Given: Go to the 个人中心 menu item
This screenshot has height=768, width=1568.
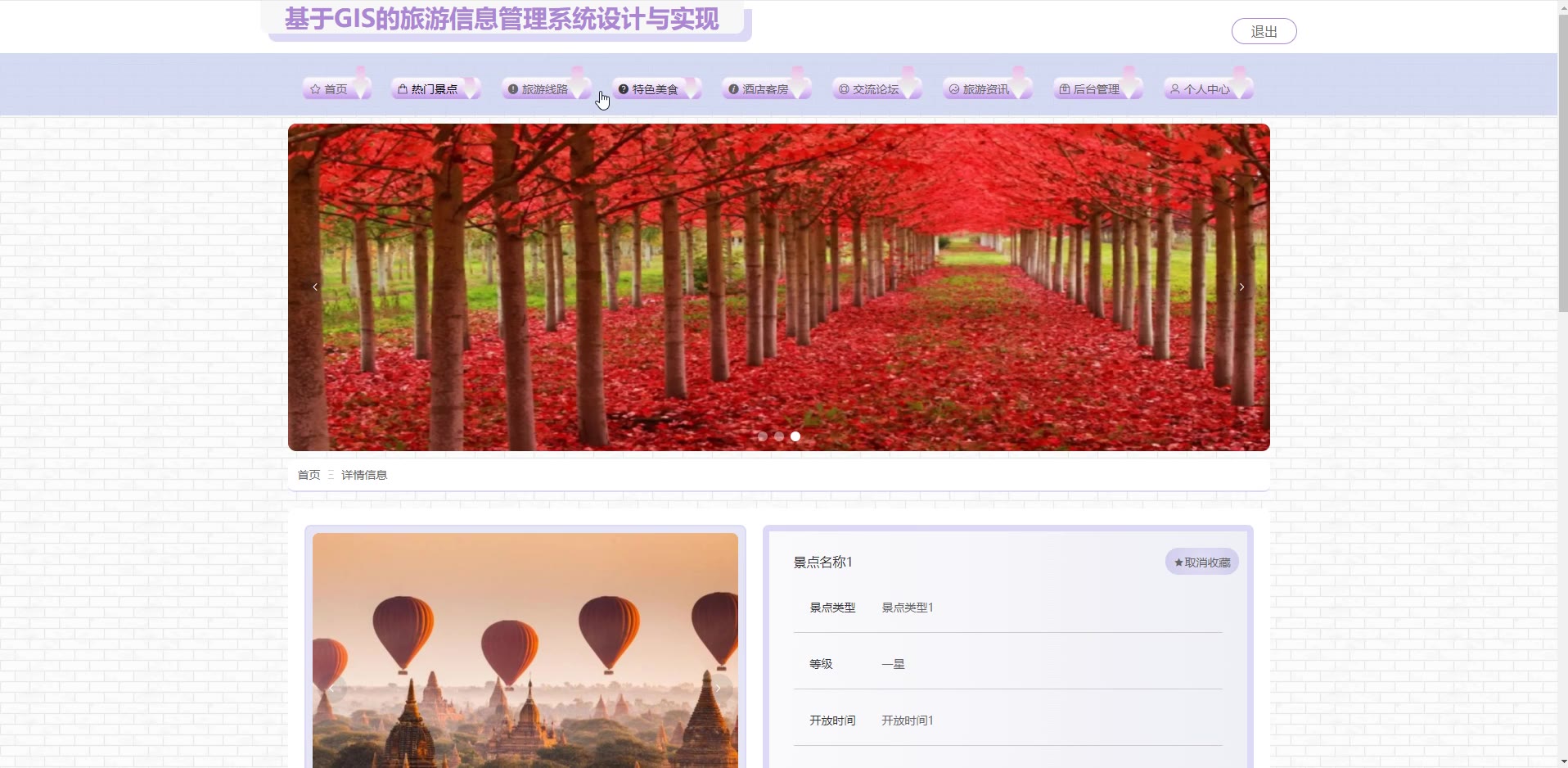Looking at the screenshot, I should pos(1208,89).
